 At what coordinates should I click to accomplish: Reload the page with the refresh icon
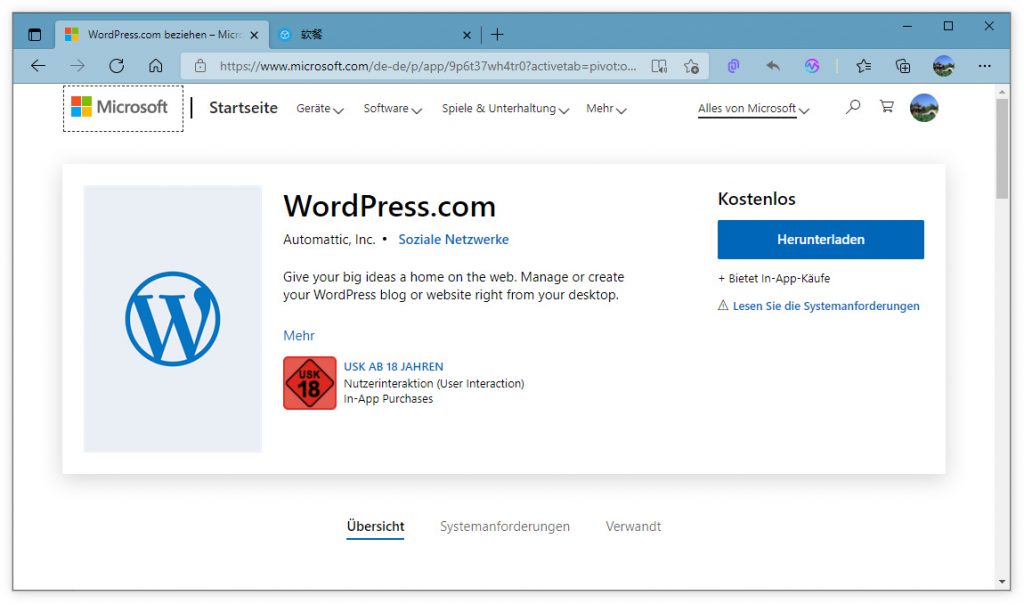(x=117, y=65)
